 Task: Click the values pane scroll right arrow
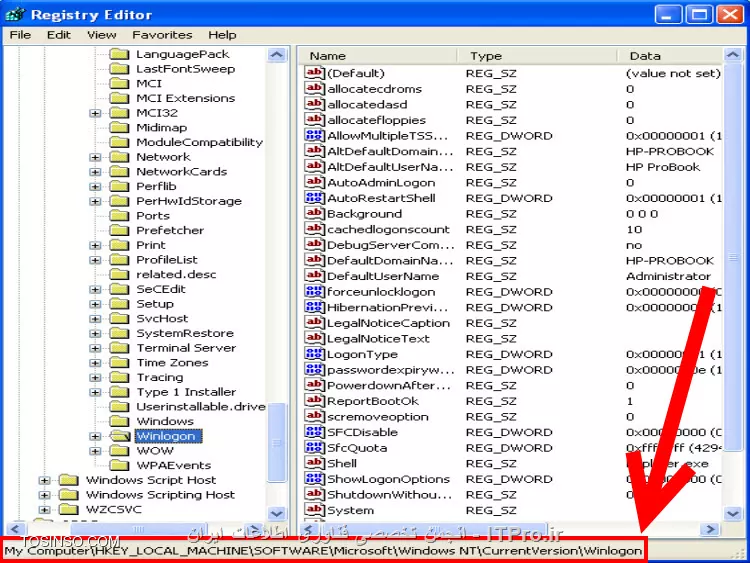710,529
